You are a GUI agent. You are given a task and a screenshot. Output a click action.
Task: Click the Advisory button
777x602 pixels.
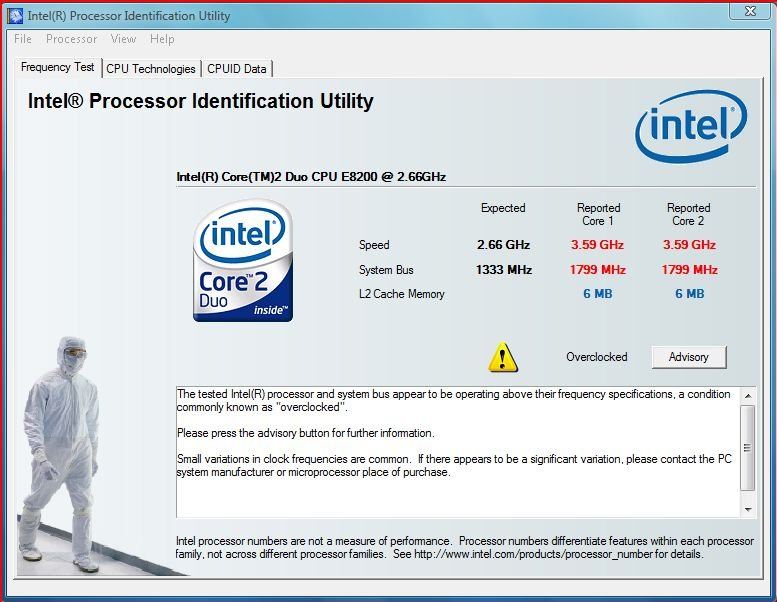(689, 357)
